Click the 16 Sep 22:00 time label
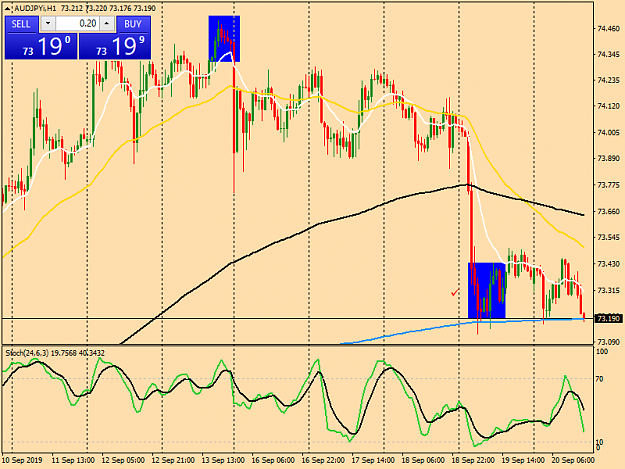 click(323, 460)
